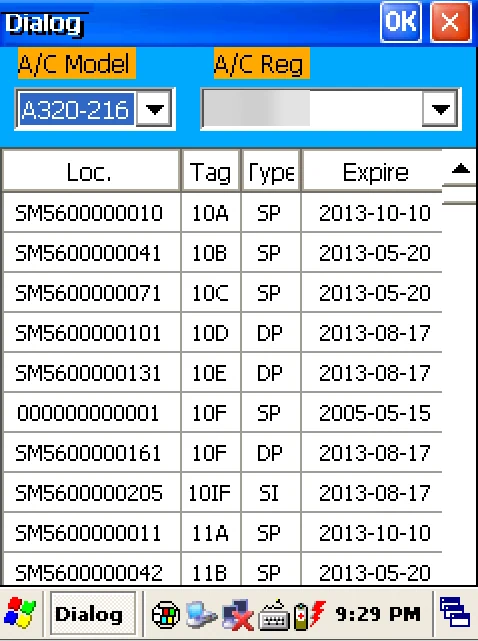Image resolution: width=478 pixels, height=641 pixels.
Task: Click the colorful globe tray icon
Action: 166,614
